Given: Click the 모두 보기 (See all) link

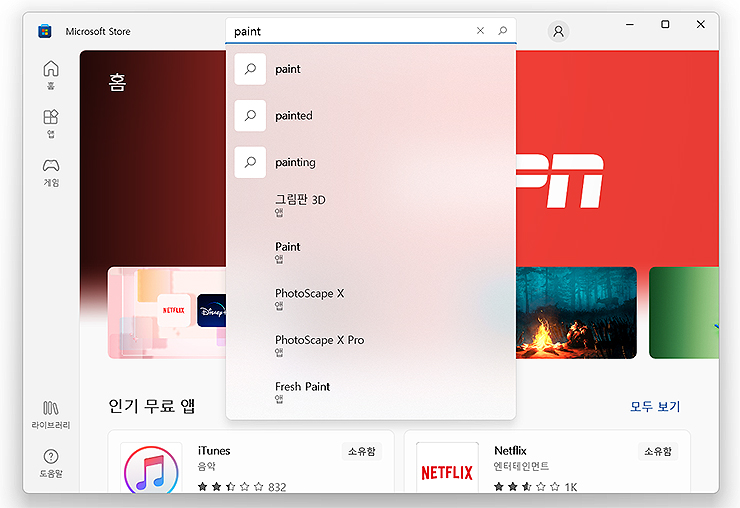Looking at the screenshot, I should [x=655, y=406].
